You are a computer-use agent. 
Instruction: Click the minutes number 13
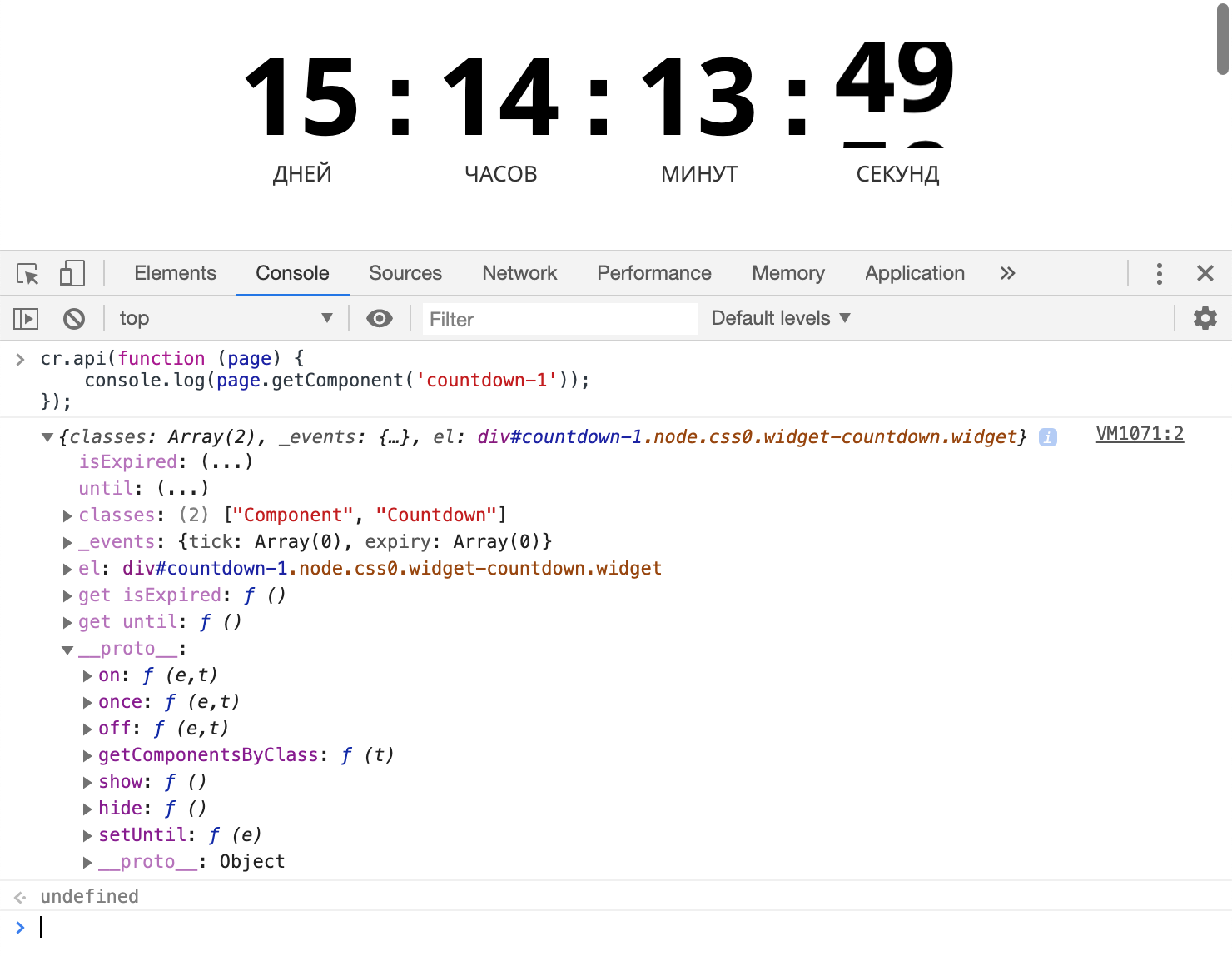pyautogui.click(x=699, y=97)
